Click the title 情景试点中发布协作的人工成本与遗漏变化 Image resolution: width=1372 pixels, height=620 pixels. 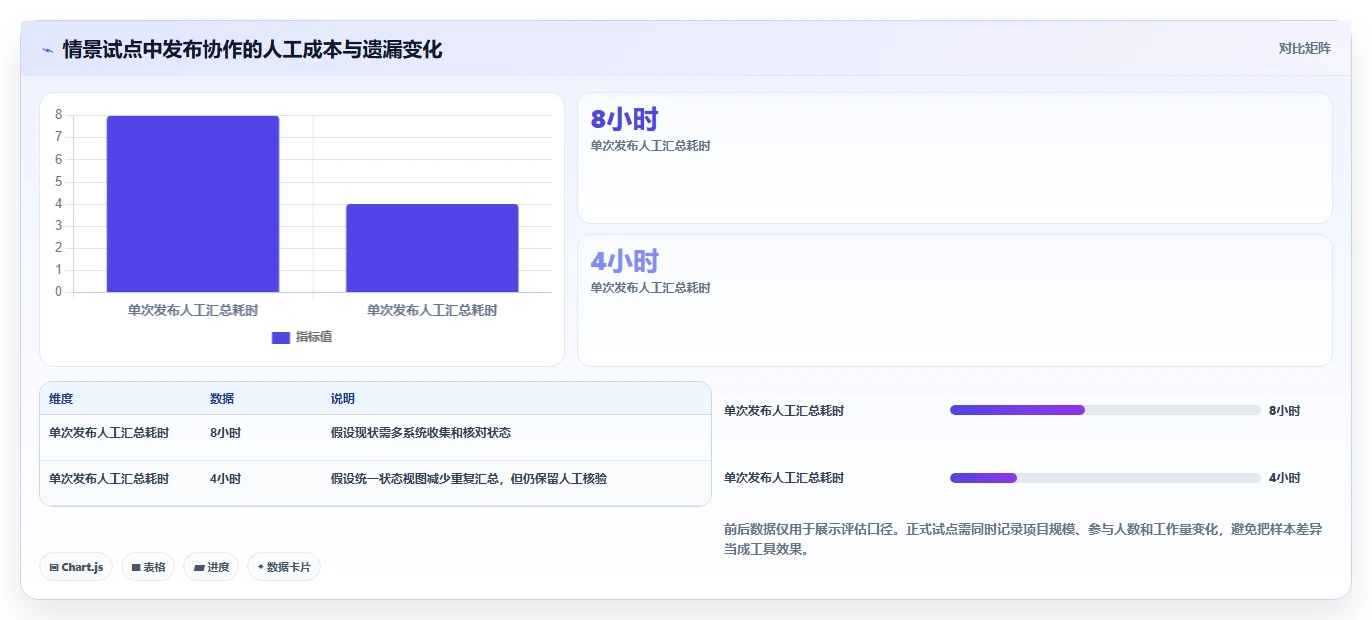252,49
